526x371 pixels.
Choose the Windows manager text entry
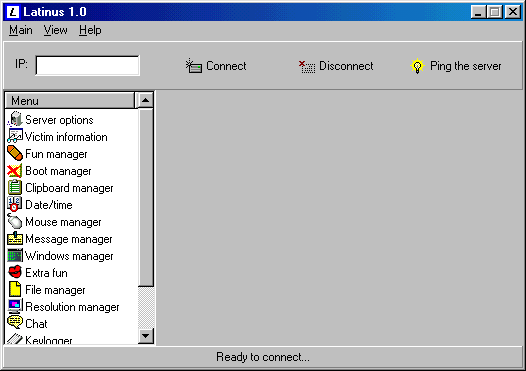point(69,256)
